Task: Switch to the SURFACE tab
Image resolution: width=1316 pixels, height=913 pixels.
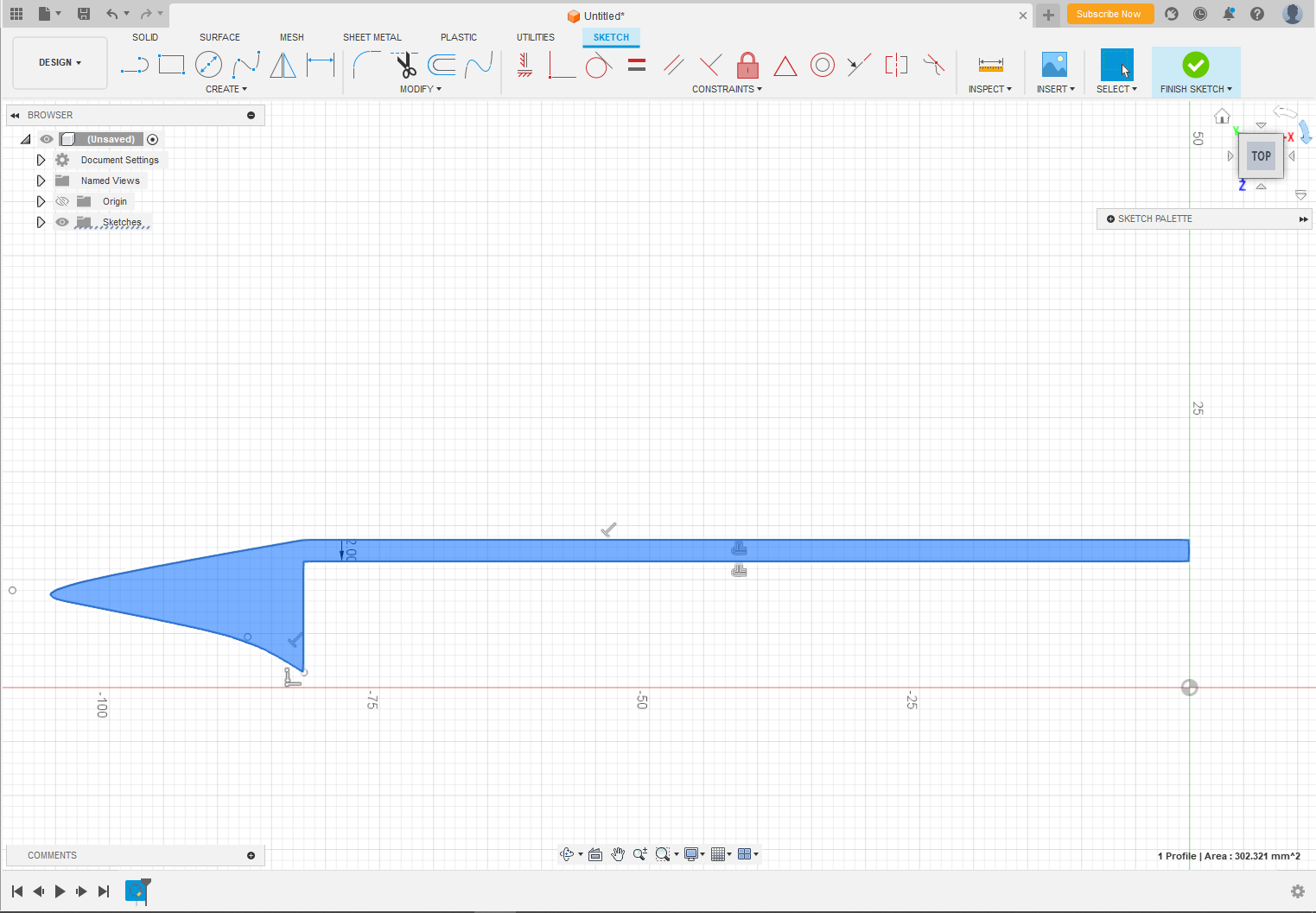Action: 219,37
